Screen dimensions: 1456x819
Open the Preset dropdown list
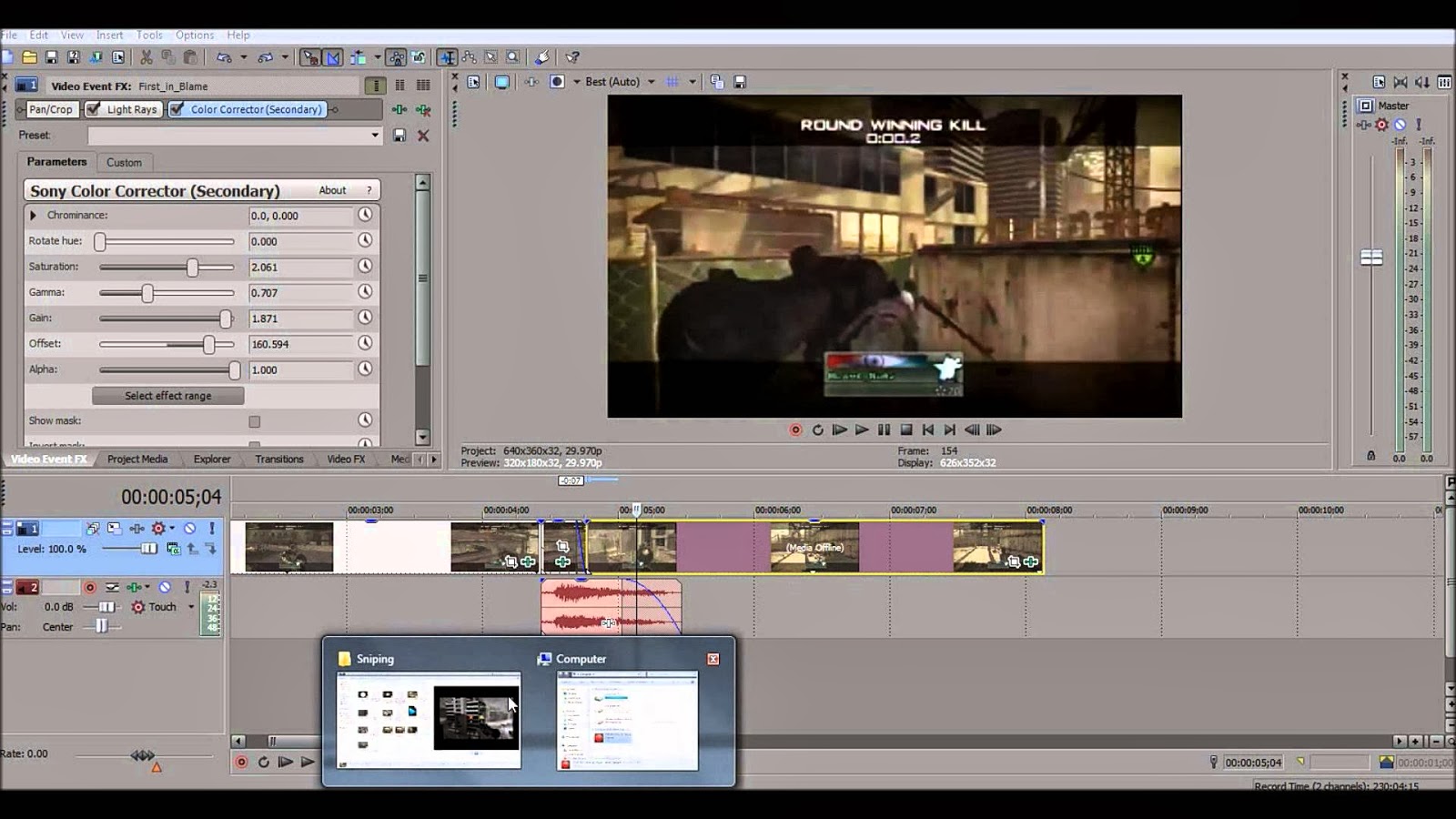tap(374, 136)
